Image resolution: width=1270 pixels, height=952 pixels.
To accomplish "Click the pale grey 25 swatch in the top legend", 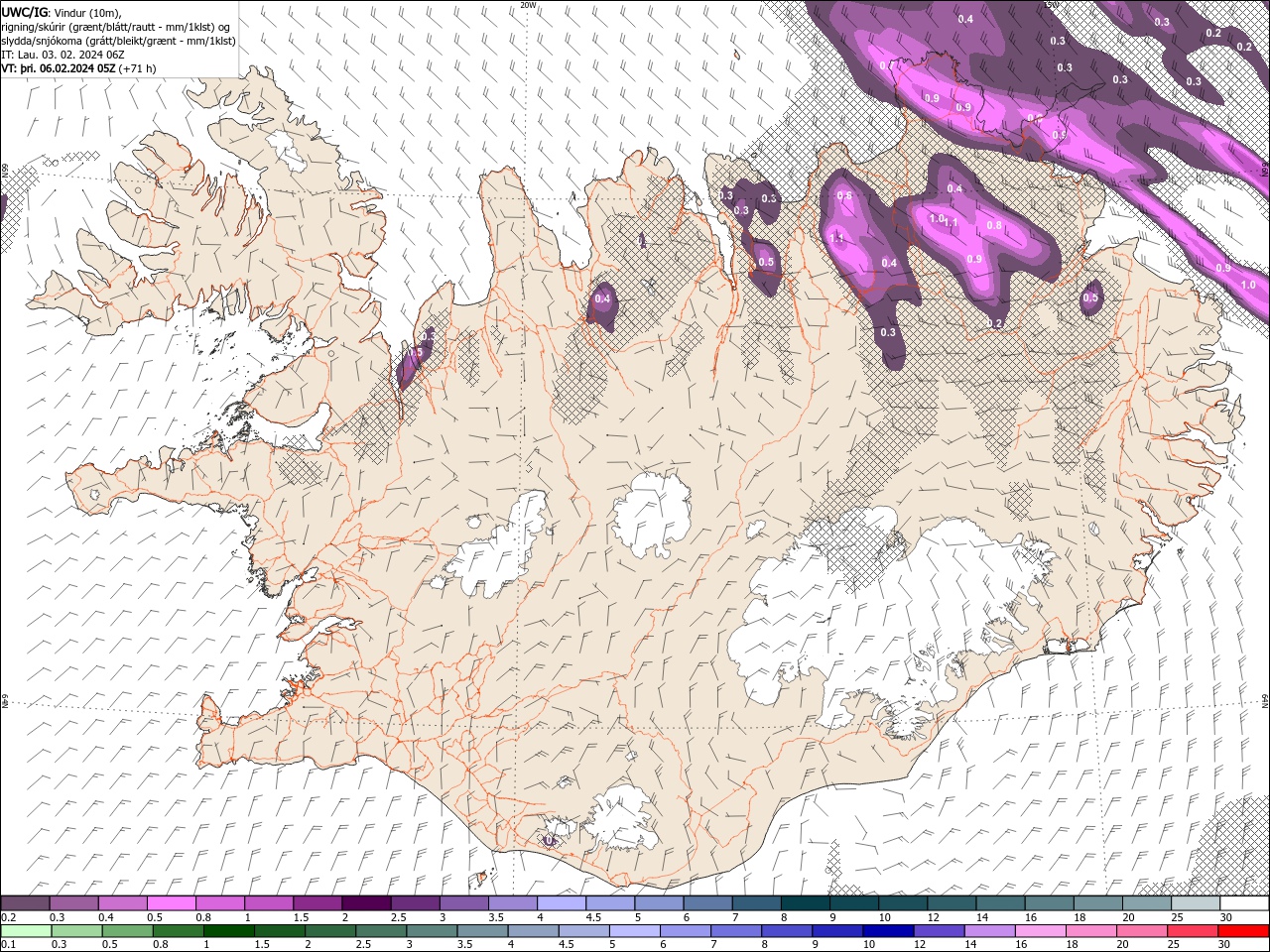I will pyautogui.click(x=1195, y=903).
